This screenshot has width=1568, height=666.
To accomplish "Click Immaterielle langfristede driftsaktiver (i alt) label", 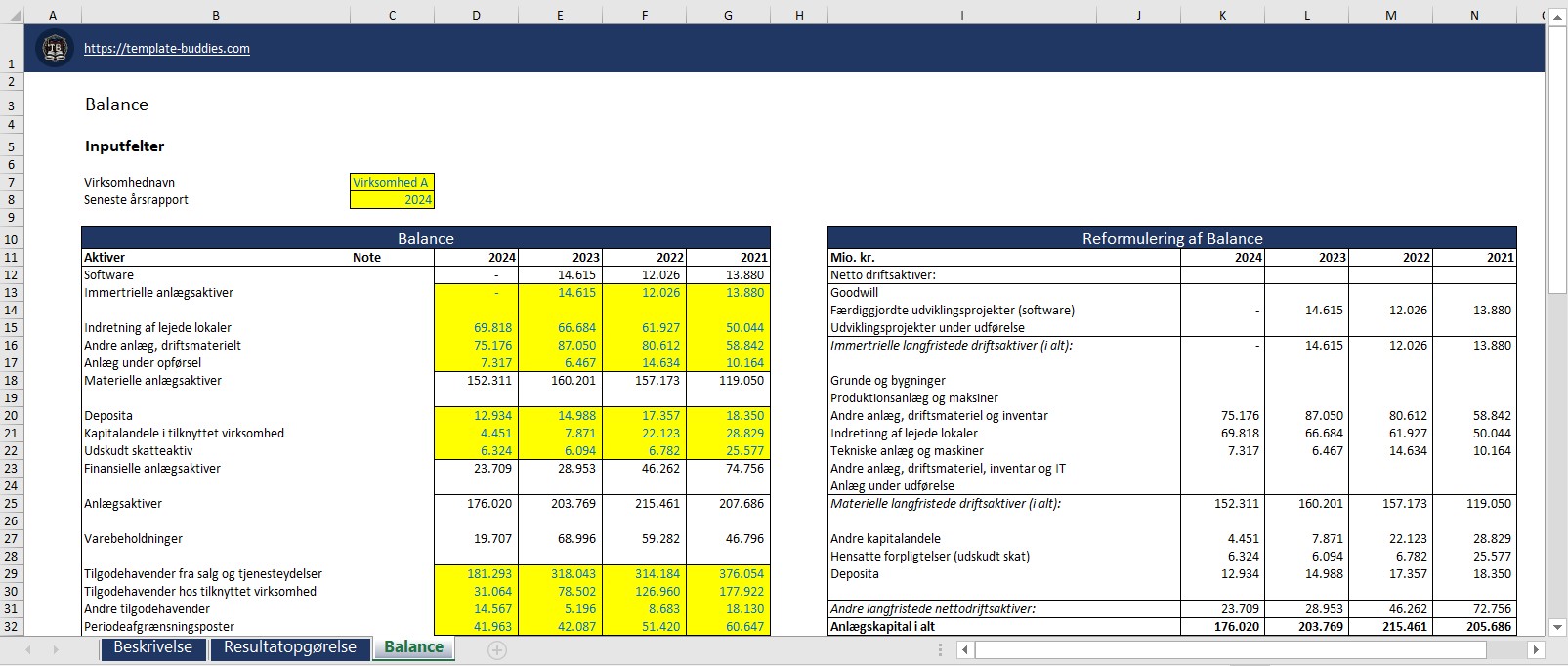I will (x=952, y=346).
